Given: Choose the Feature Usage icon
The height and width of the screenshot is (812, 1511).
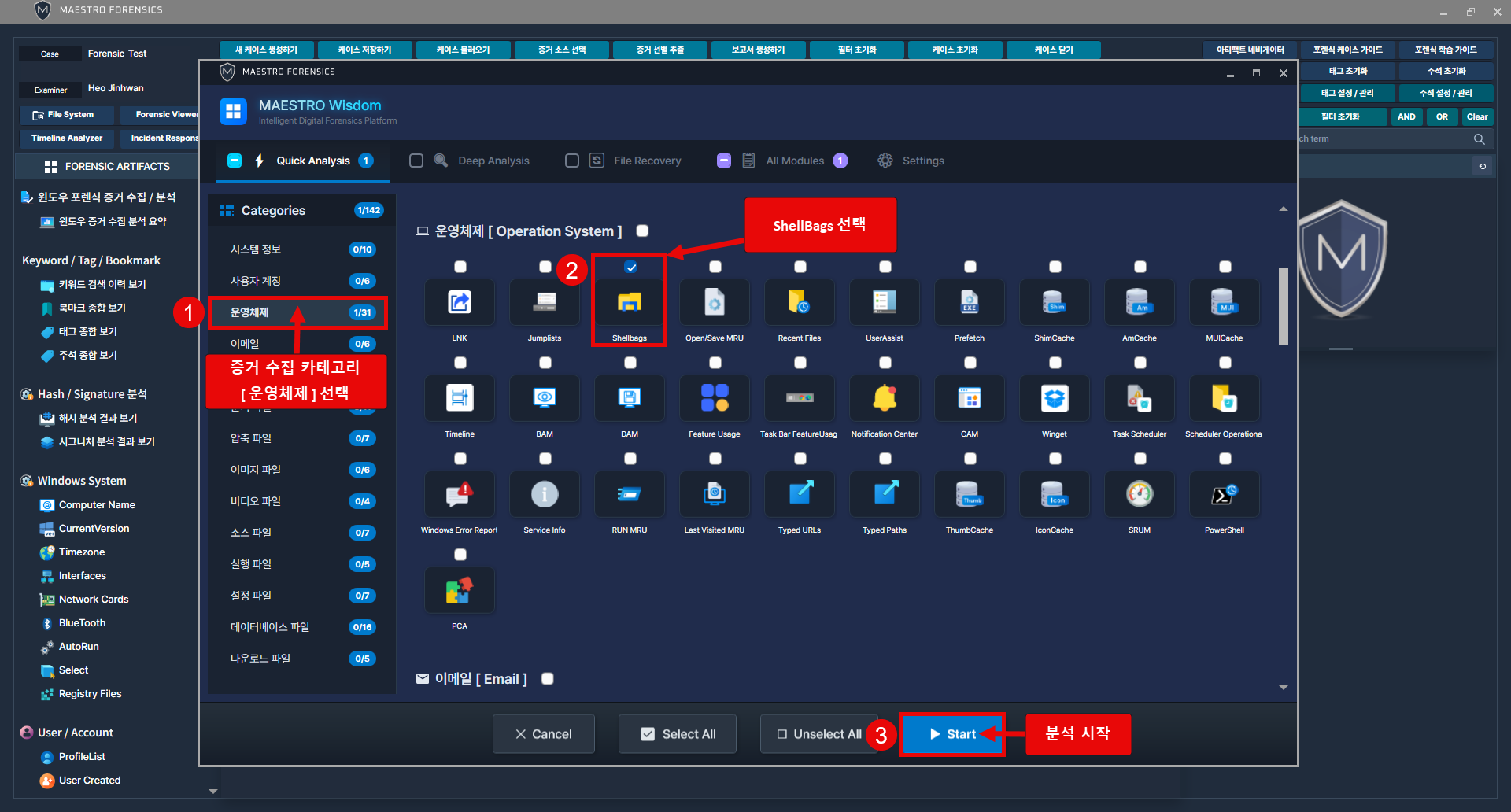Looking at the screenshot, I should pos(715,398).
